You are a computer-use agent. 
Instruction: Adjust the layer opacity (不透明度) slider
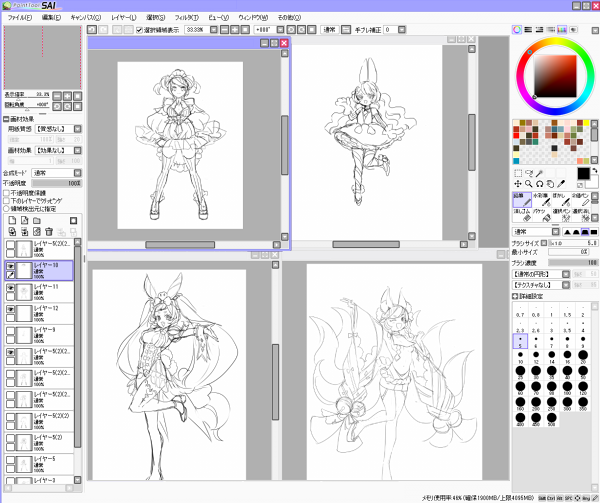tap(57, 183)
